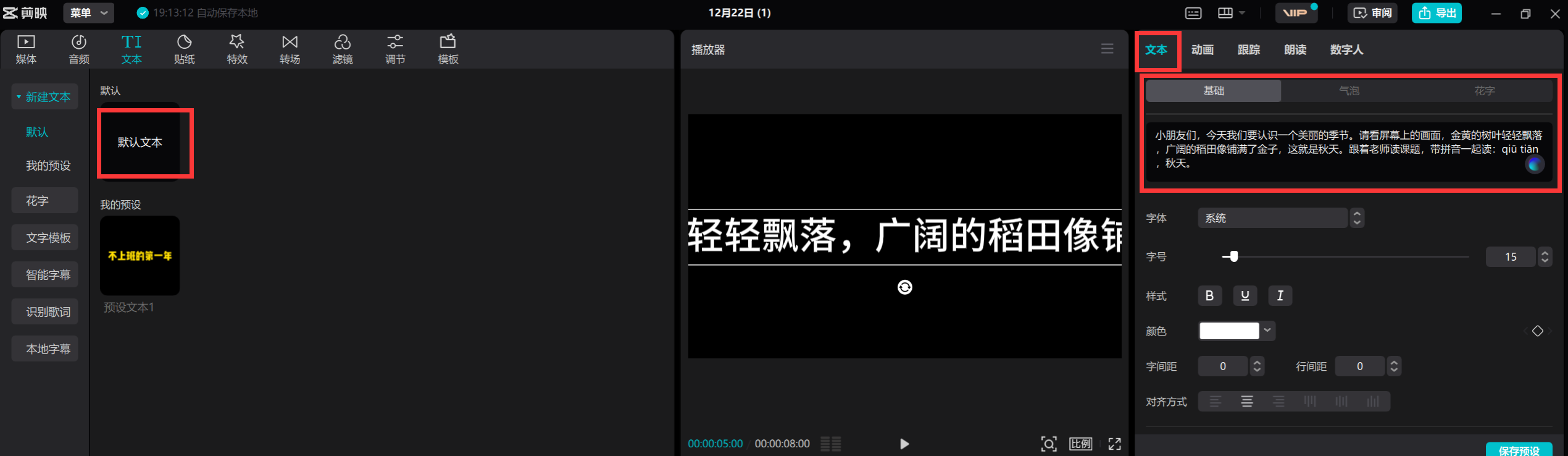Screen dimensions: 1568x456
Task: Select the 气泡 bubble sub-tab
Action: point(1349,91)
